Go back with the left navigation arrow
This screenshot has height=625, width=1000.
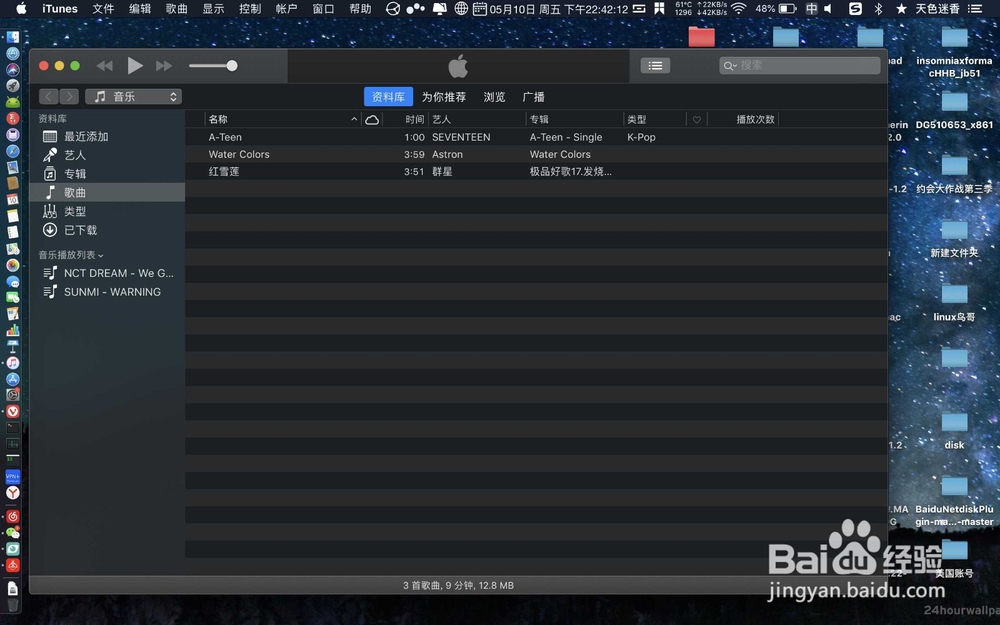click(x=48, y=96)
